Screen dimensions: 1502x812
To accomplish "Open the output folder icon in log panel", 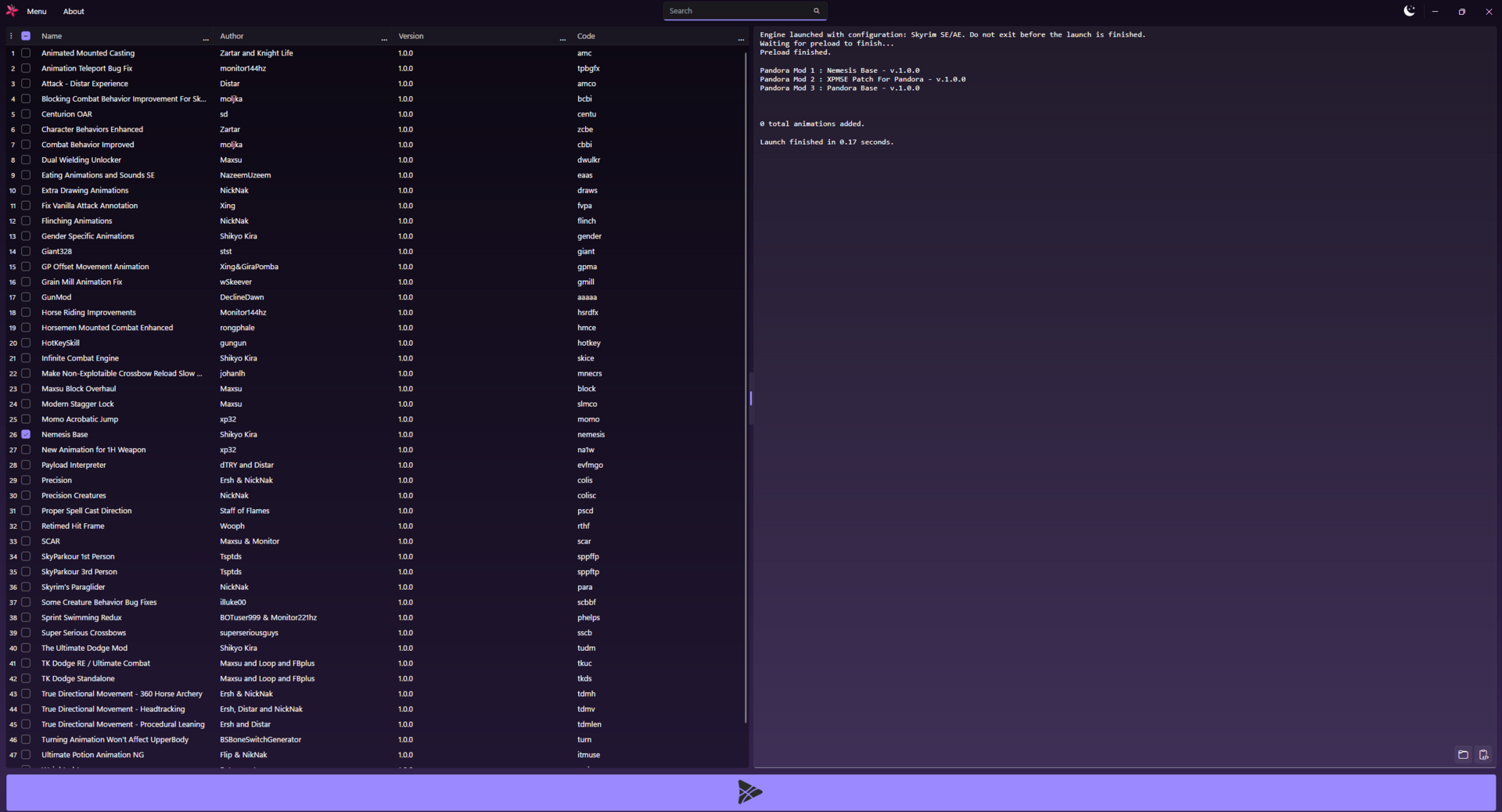I will [1463, 755].
